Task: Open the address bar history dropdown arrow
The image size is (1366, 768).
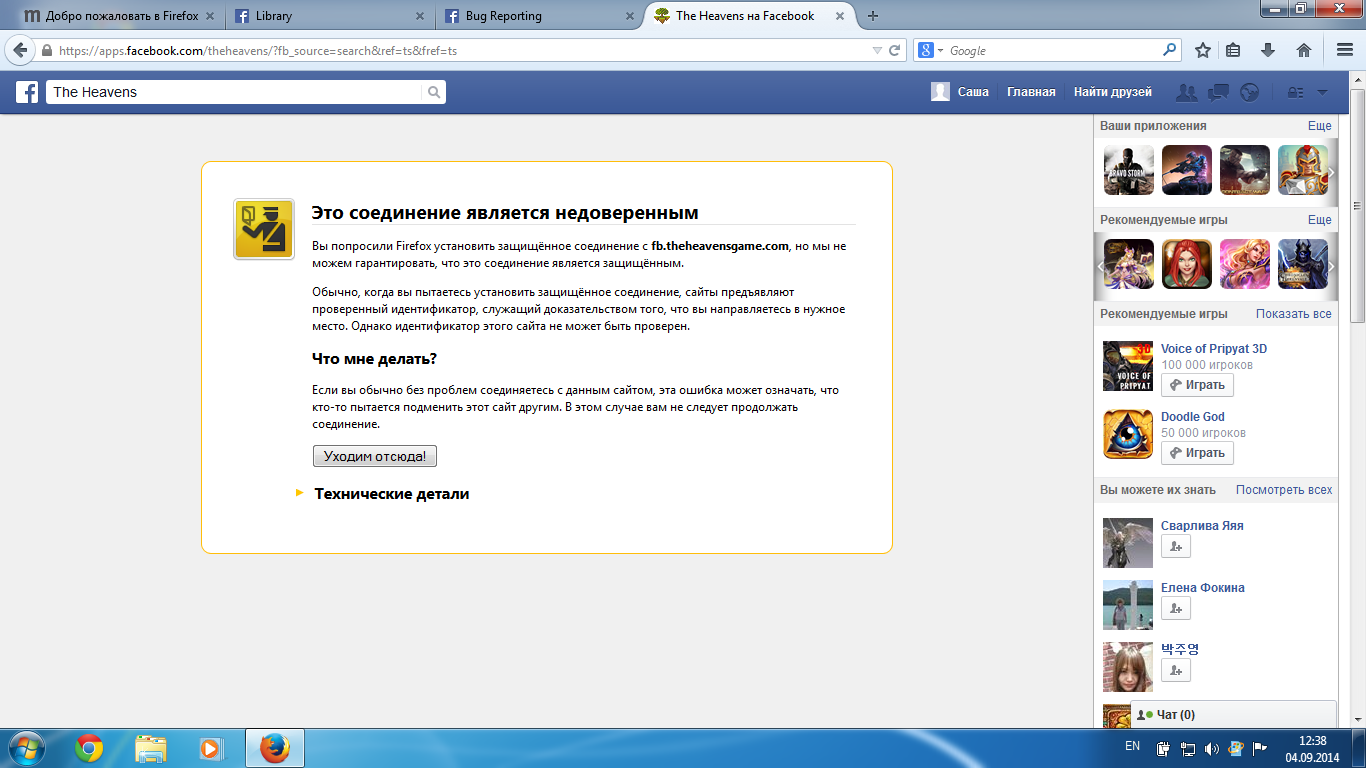Action: [877, 50]
